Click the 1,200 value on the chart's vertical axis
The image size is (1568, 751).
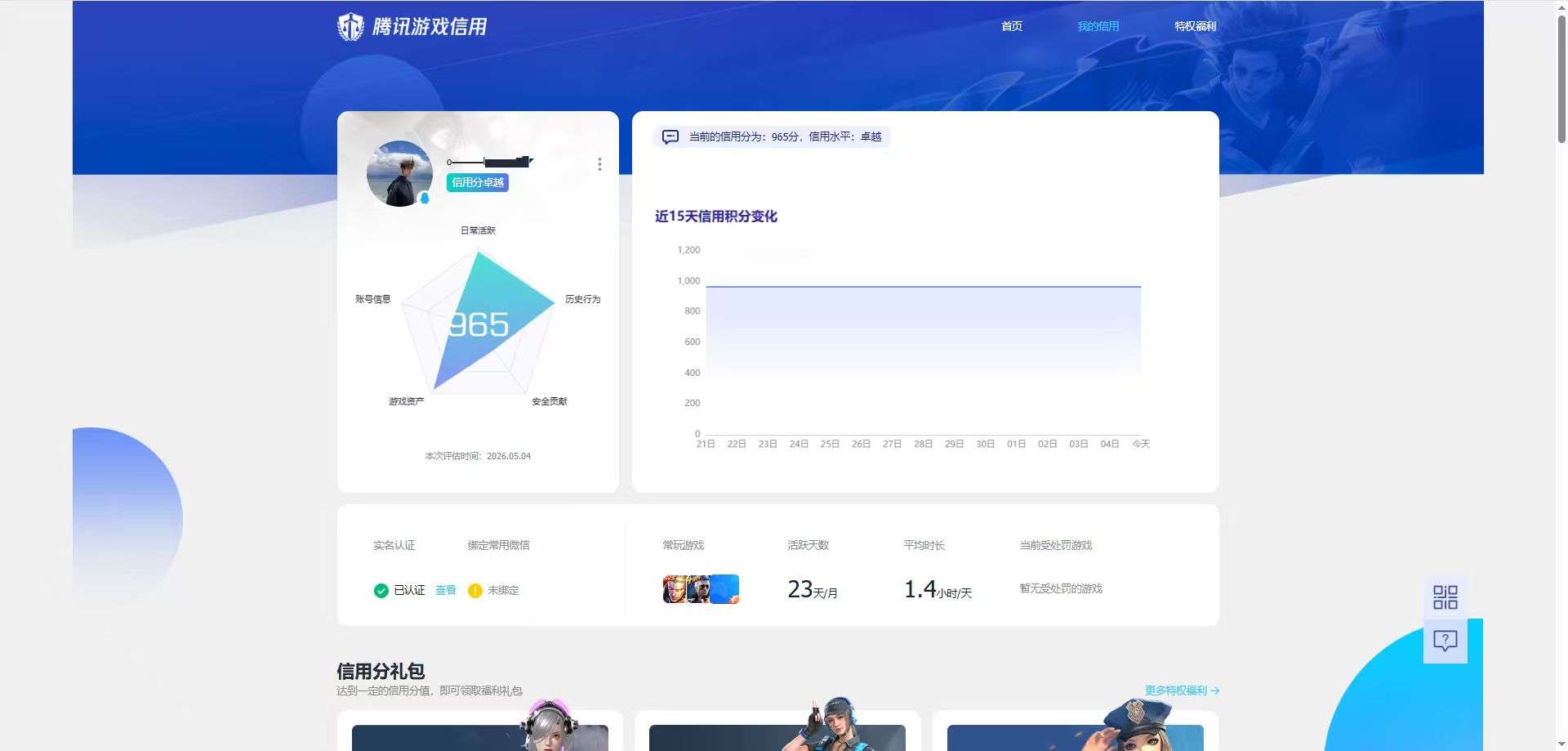click(x=688, y=250)
